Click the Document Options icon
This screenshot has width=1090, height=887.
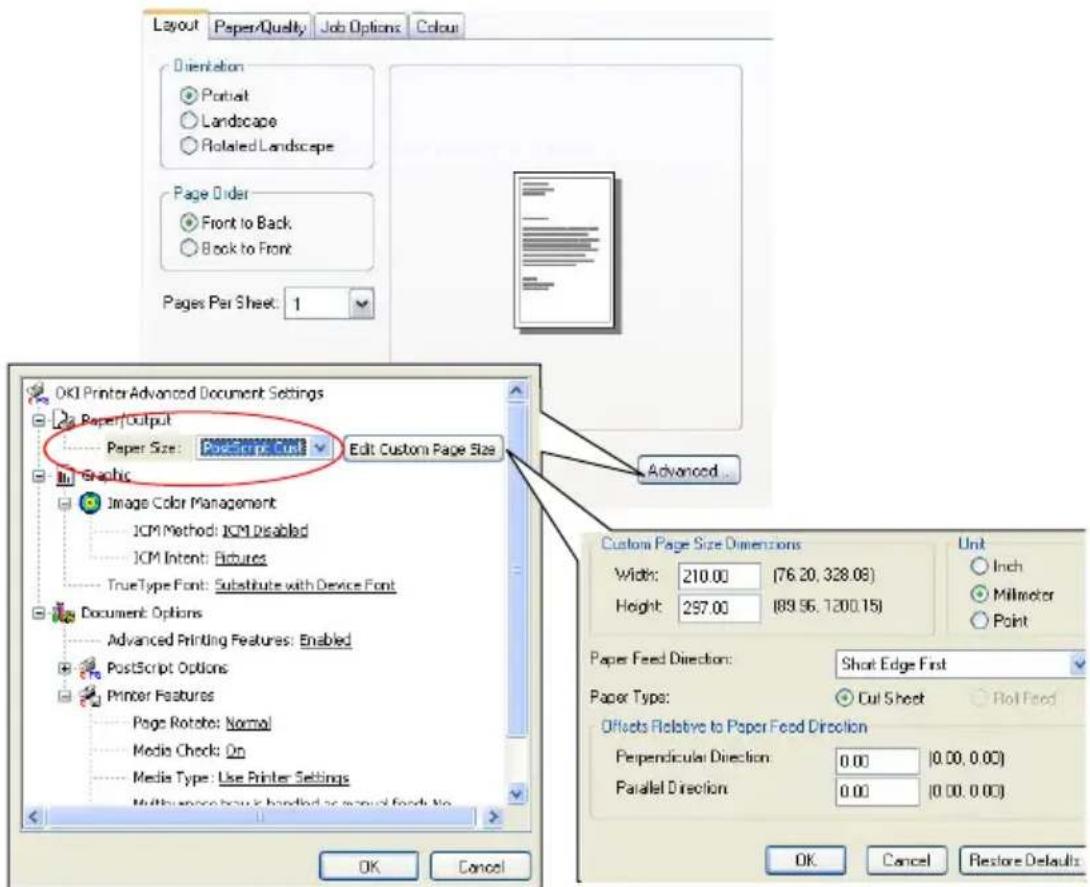click(64, 613)
